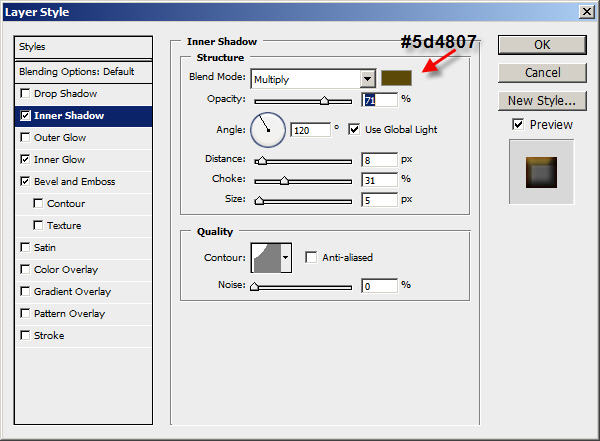This screenshot has height=441, width=600.
Task: Uncheck the Bevel and Emboss checkbox
Action: click(x=25, y=181)
